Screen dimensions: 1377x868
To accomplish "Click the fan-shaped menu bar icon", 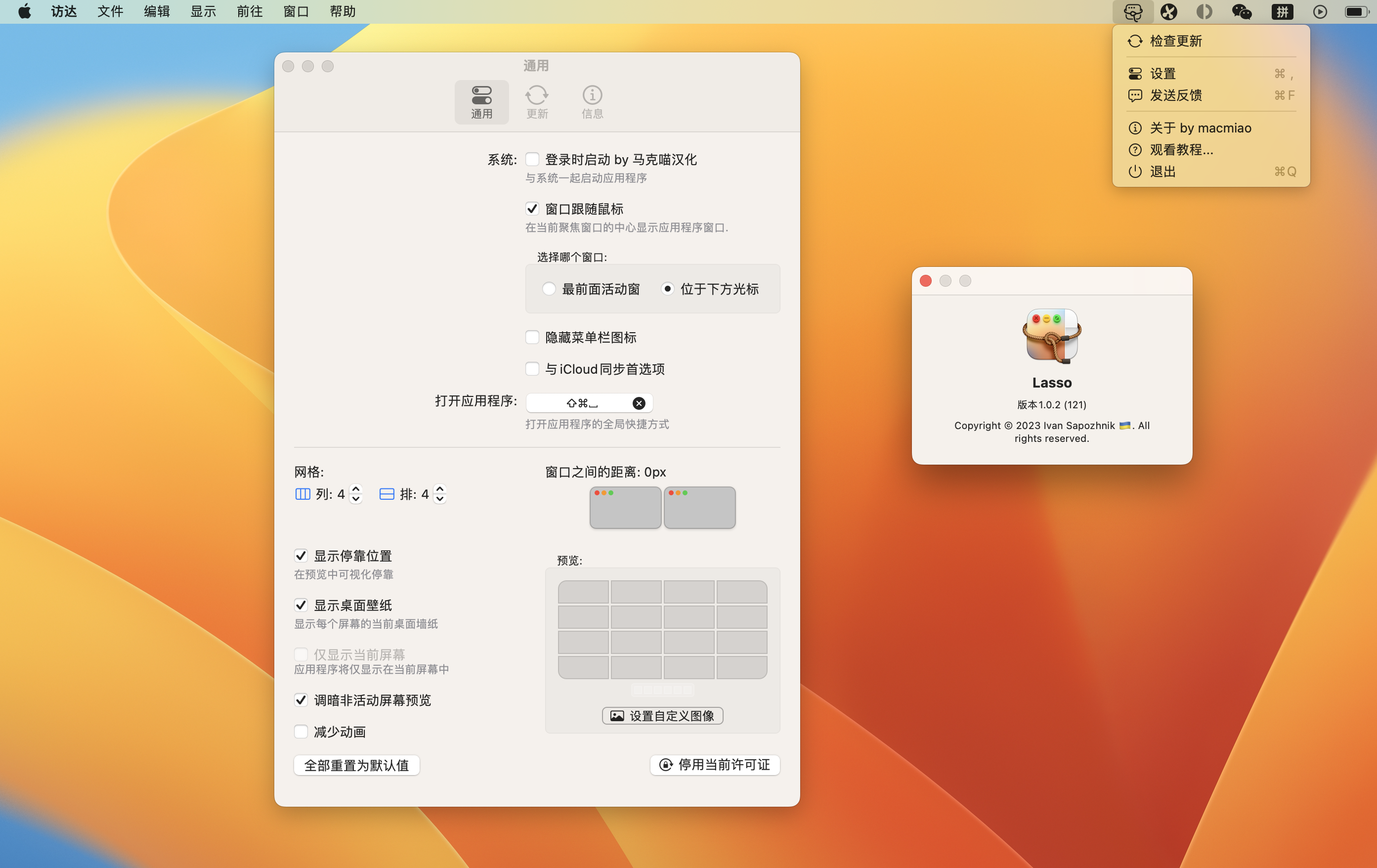I will pyautogui.click(x=1169, y=11).
